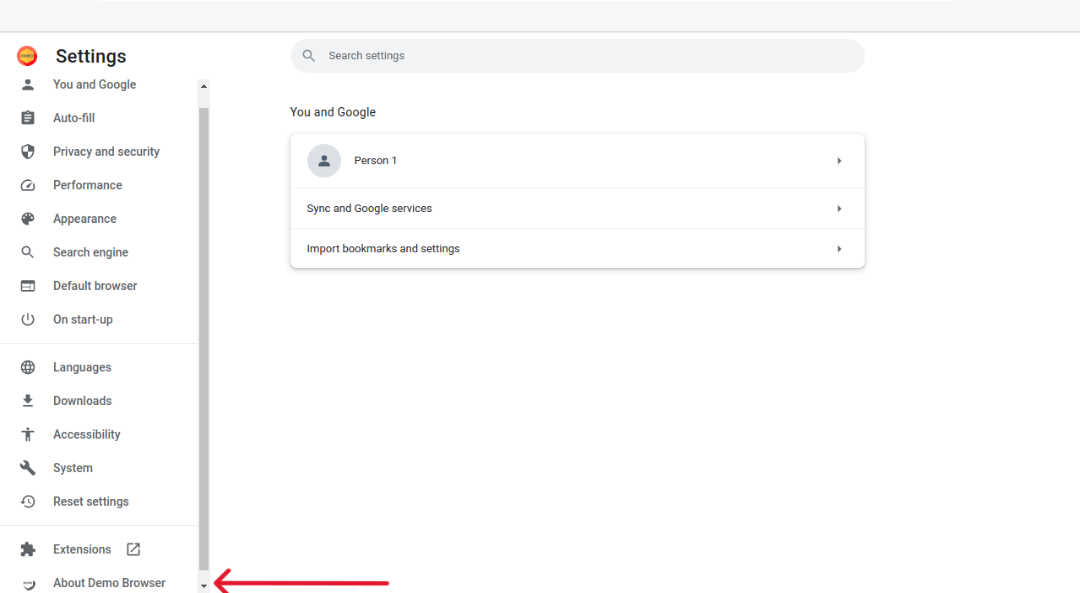Screen dimensions: 1080x593
Task: Open the Downloads arrow icon
Action: (x=28, y=401)
